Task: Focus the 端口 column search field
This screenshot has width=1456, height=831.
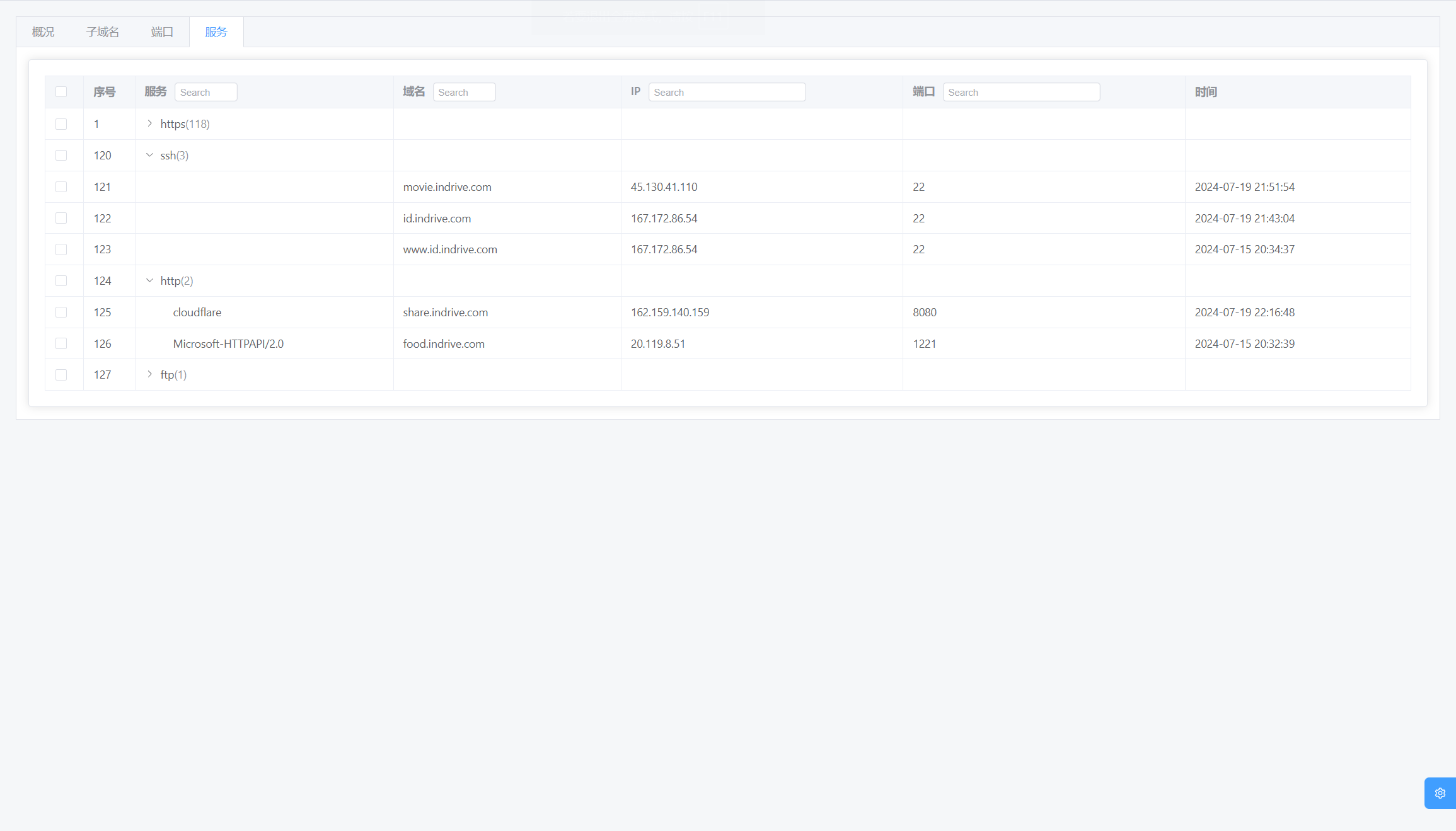Action: coord(1021,92)
